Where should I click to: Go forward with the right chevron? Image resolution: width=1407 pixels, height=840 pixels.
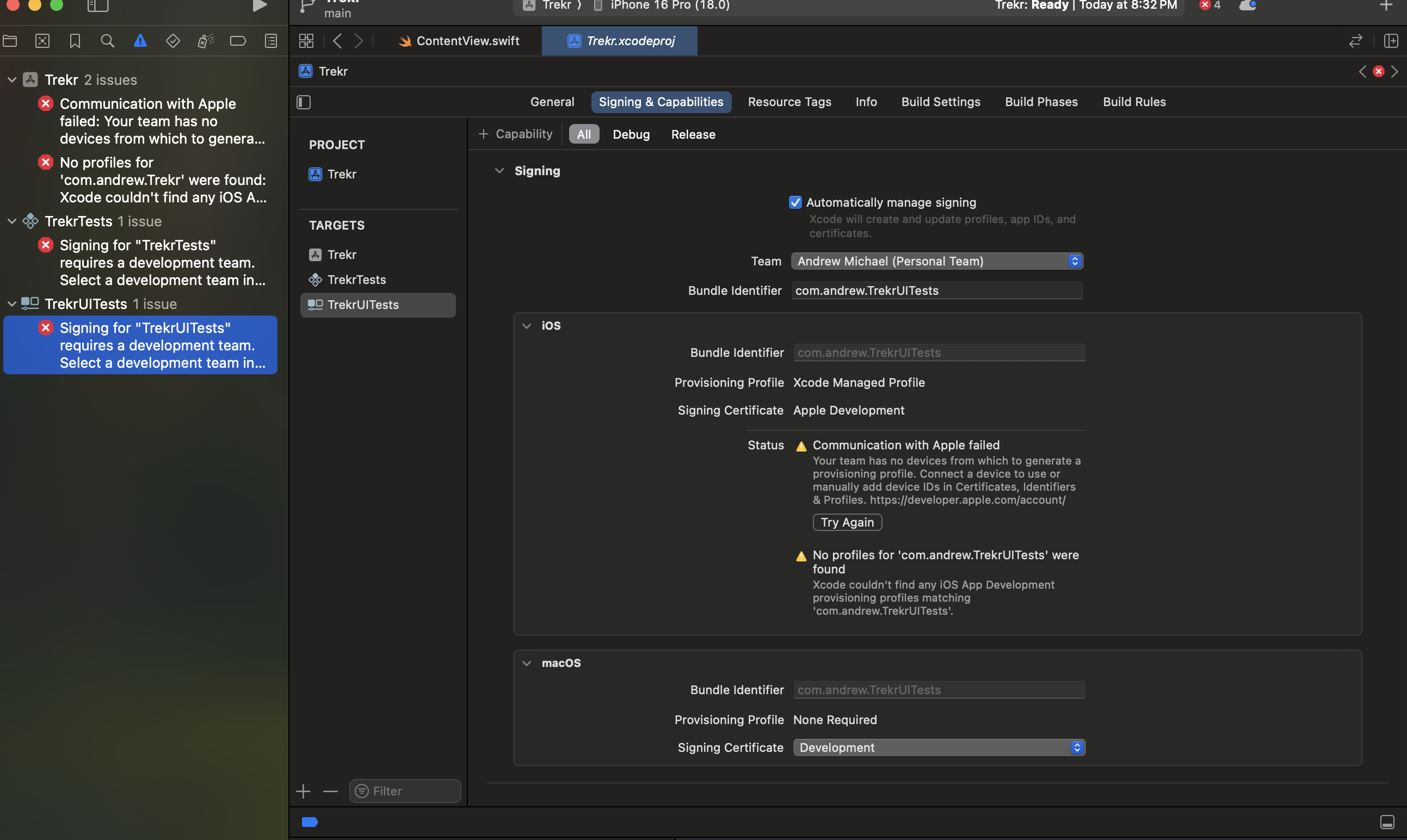coord(359,41)
